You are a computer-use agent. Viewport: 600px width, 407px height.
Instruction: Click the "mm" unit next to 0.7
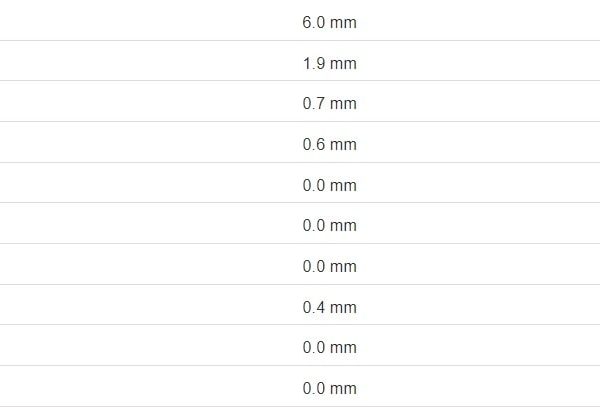(x=343, y=104)
